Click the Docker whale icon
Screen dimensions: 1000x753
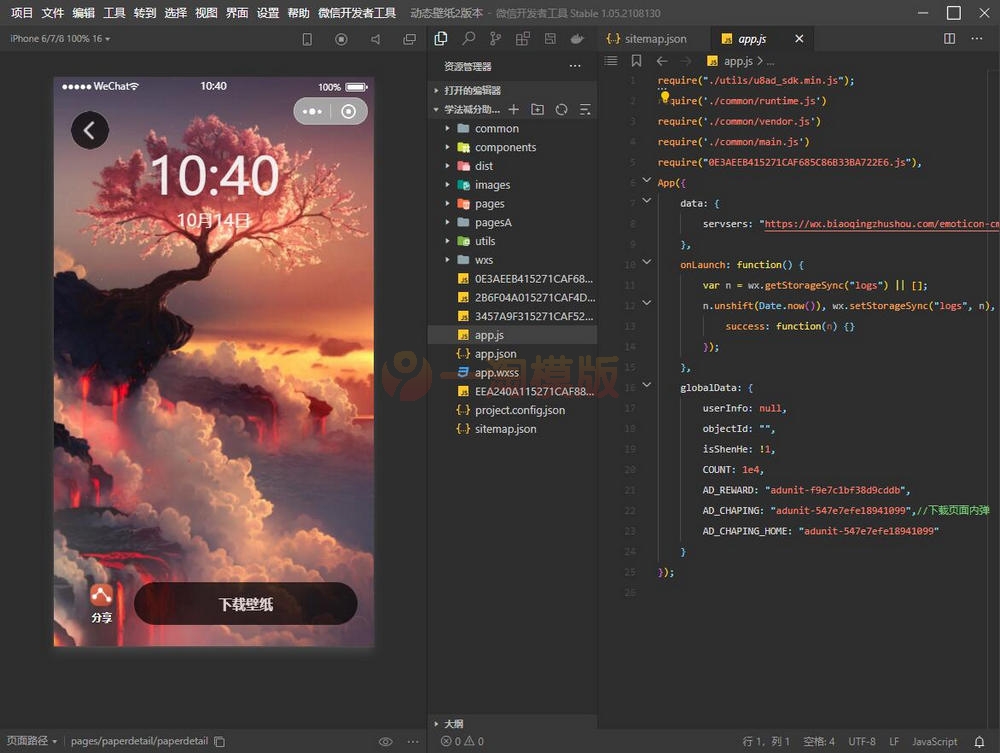point(577,39)
